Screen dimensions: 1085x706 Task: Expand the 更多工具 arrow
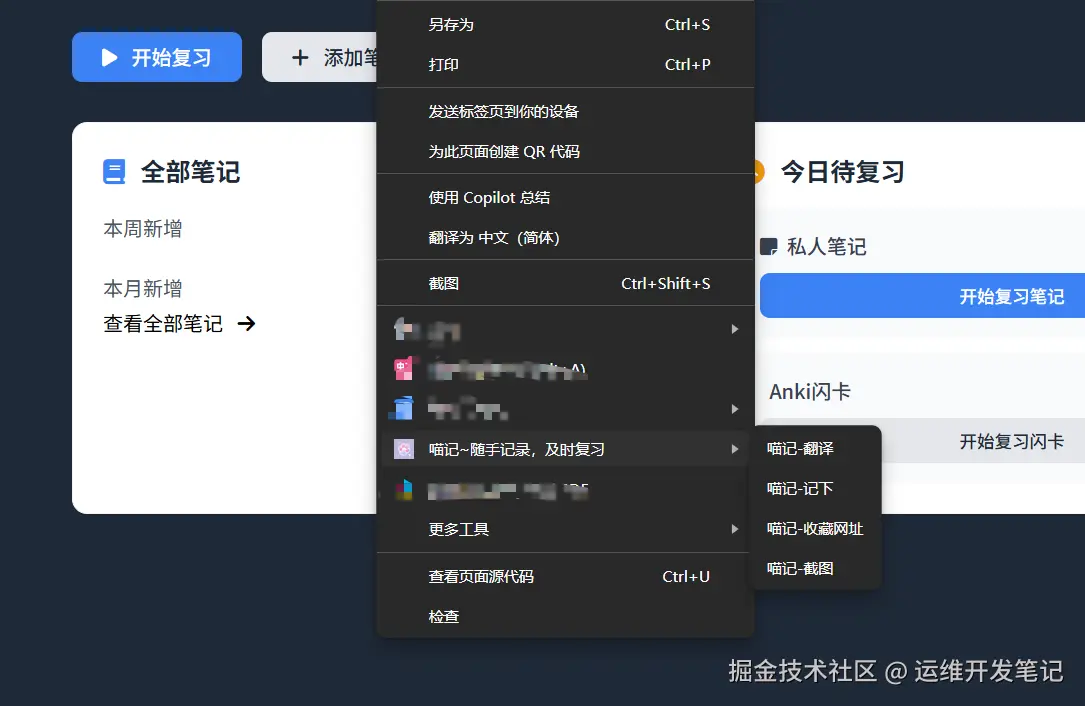pyautogui.click(x=735, y=530)
